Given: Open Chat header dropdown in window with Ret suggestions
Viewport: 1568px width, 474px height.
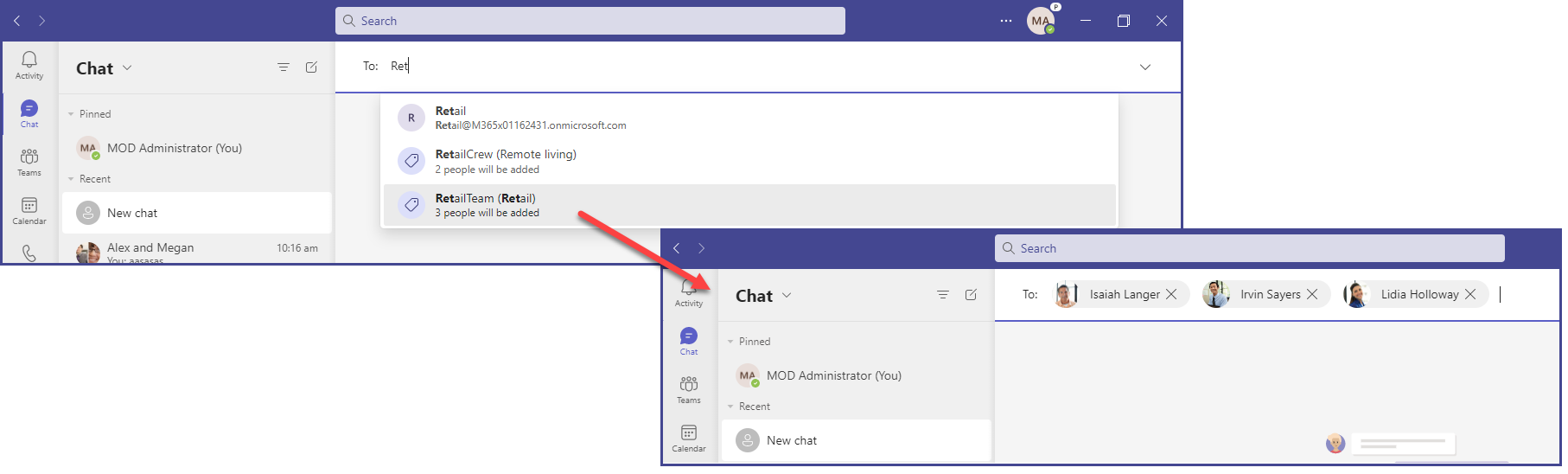Looking at the screenshot, I should 127,67.
